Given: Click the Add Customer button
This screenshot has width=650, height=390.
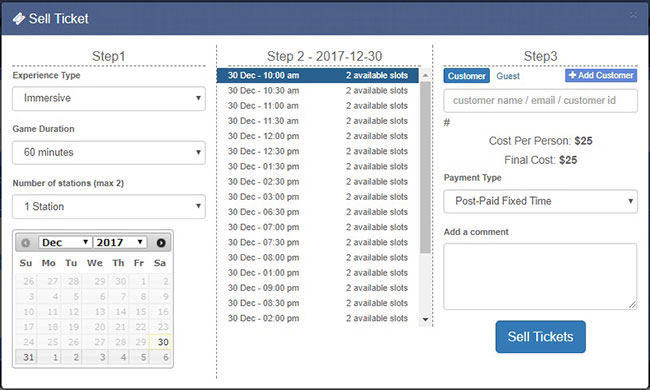Looking at the screenshot, I should point(601,75).
